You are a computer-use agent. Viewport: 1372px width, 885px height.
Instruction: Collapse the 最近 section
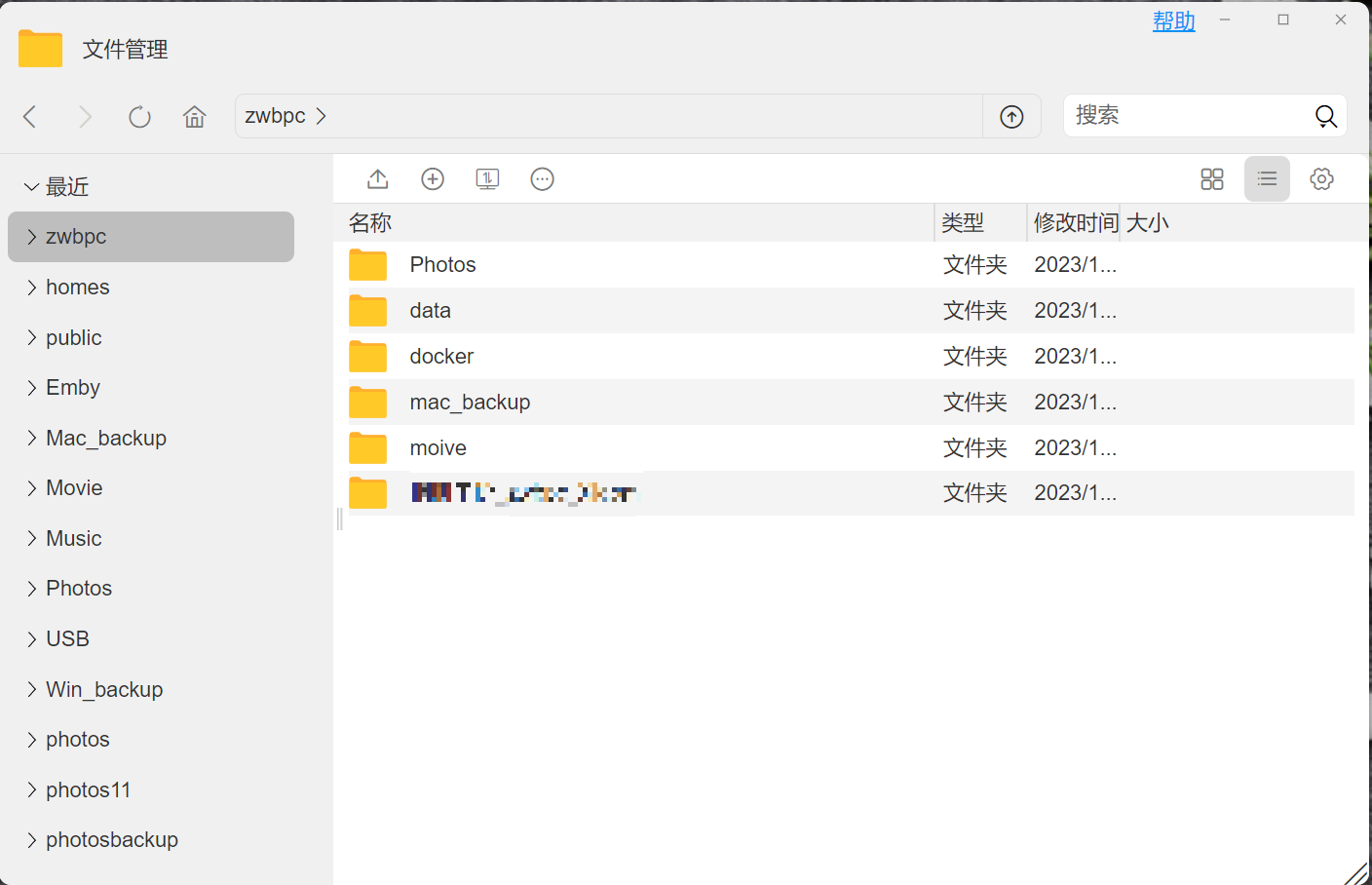(x=32, y=187)
